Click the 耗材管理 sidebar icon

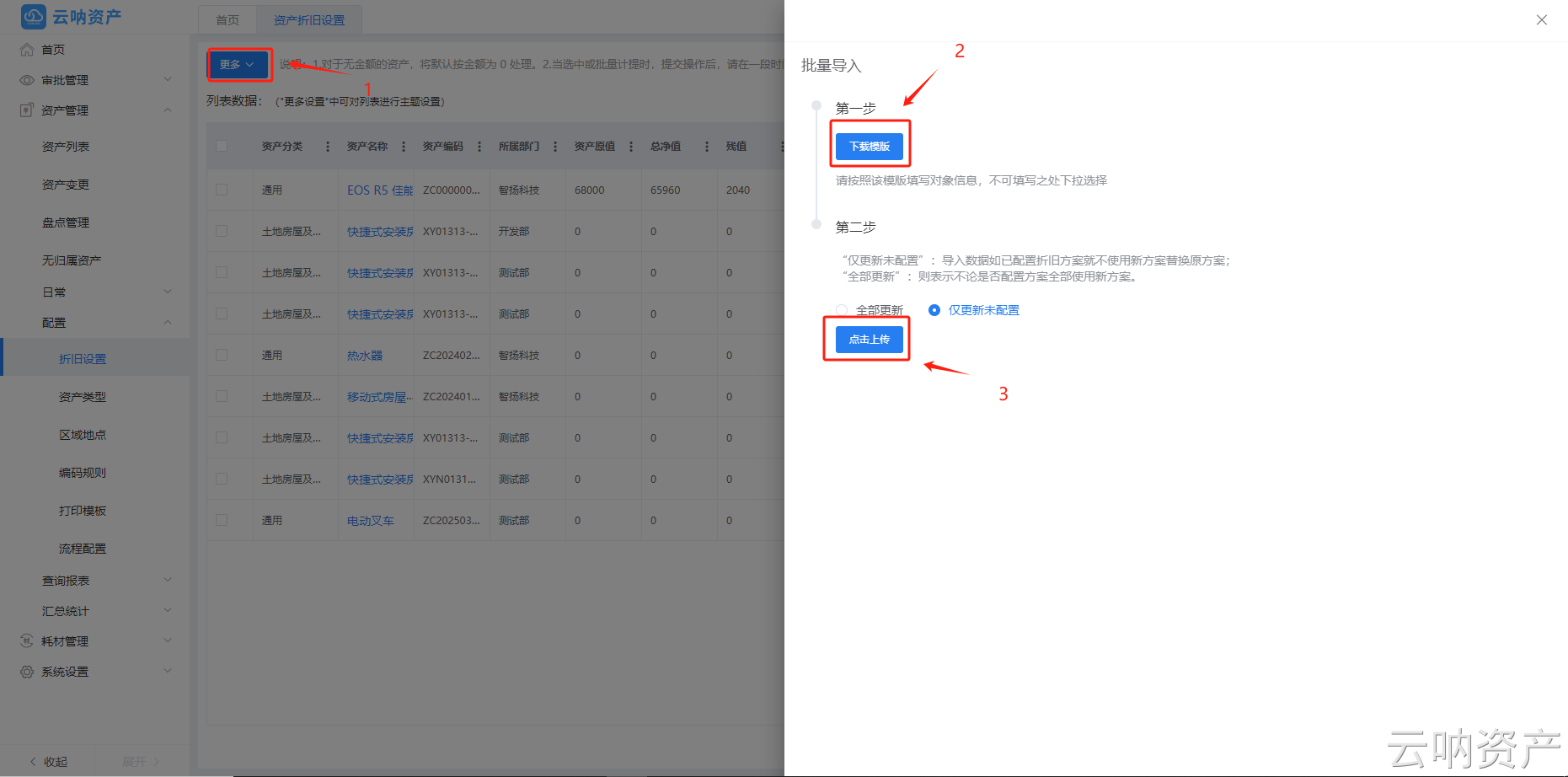pyautogui.click(x=26, y=640)
